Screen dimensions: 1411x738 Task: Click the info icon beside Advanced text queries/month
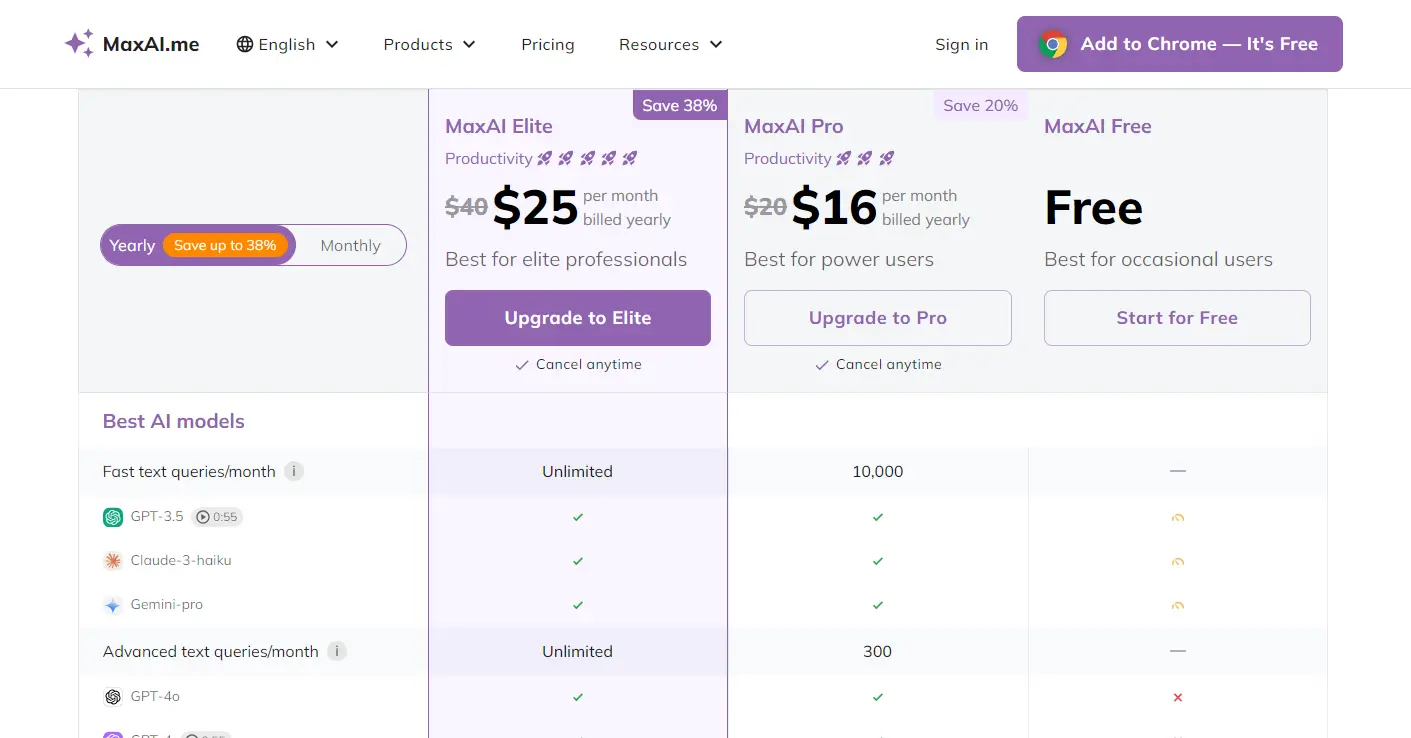click(337, 651)
